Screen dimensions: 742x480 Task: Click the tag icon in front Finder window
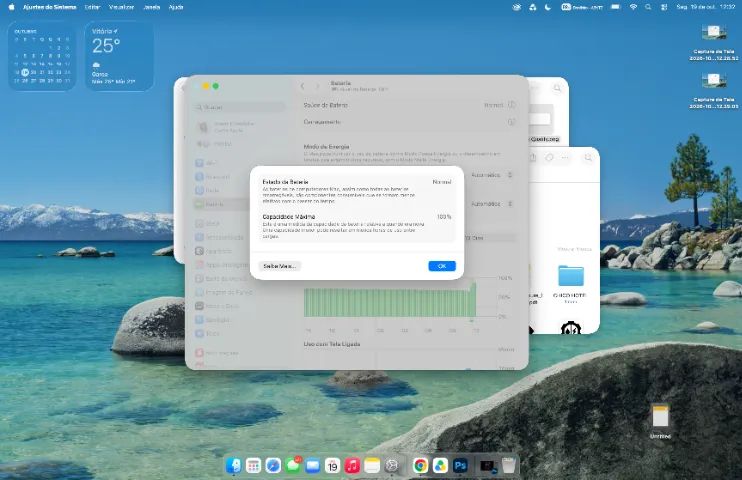[x=549, y=158]
